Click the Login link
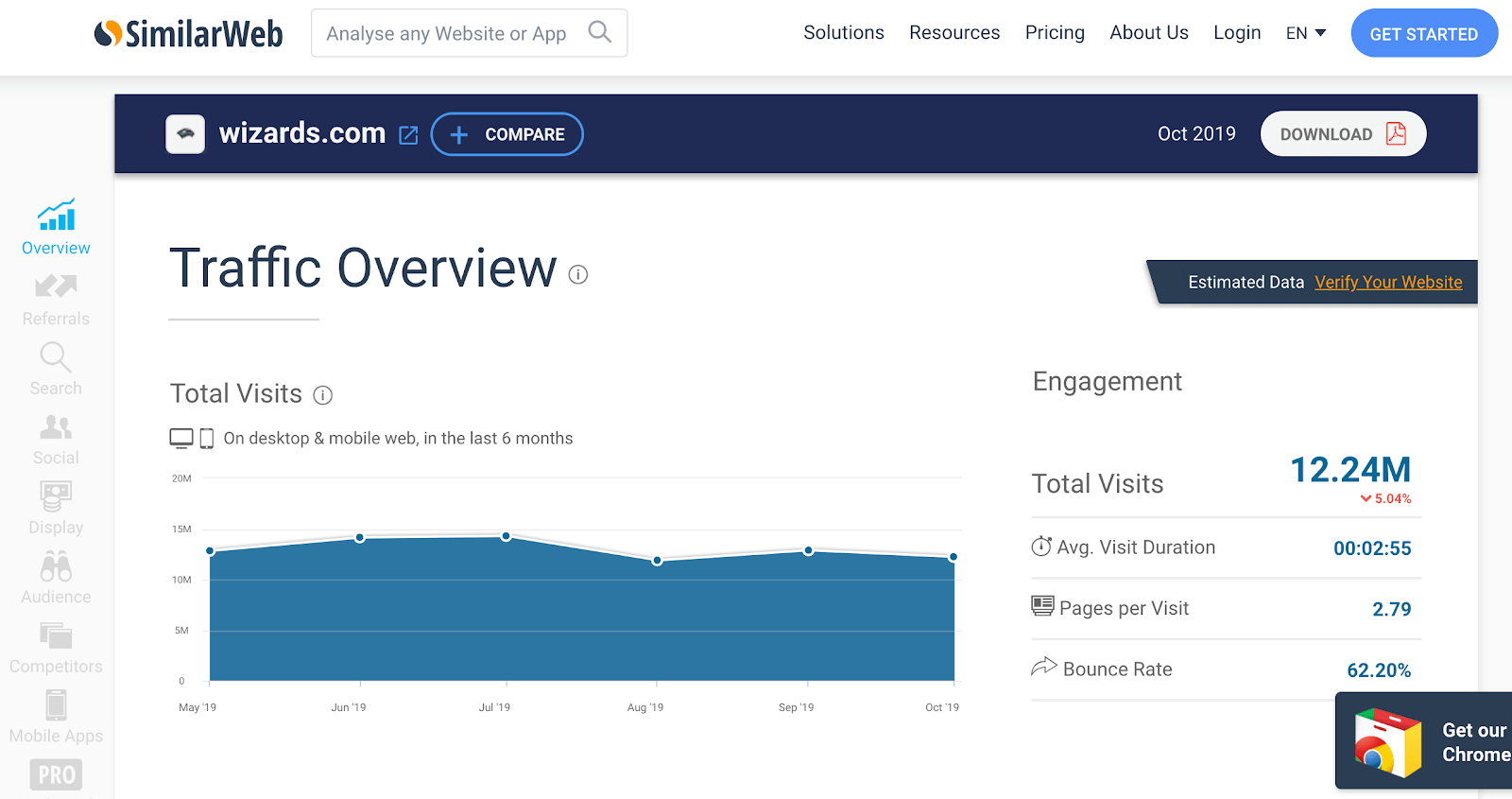Image resolution: width=1512 pixels, height=799 pixels. tap(1237, 33)
